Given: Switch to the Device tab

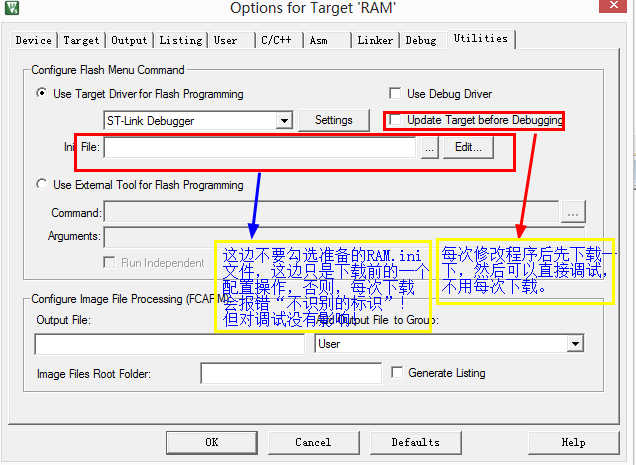Looking at the screenshot, I should coord(34,40).
